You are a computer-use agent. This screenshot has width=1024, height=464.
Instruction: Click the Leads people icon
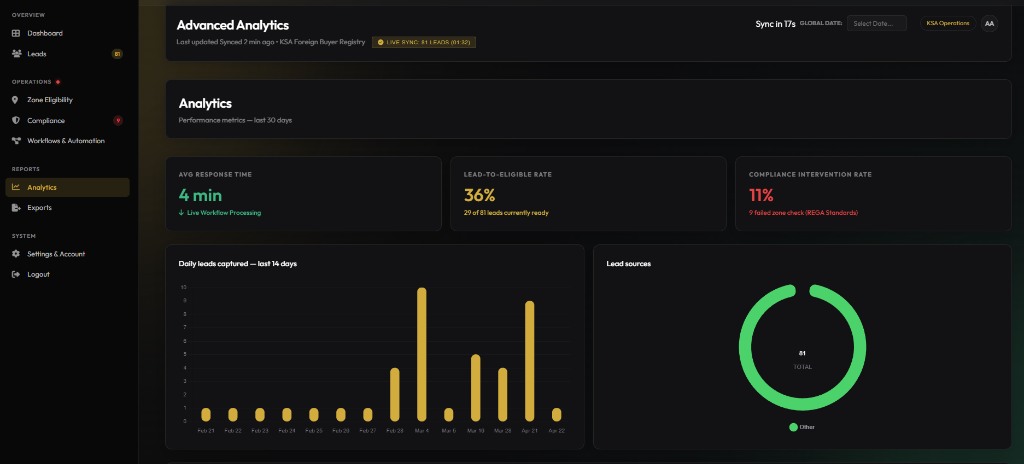coord(16,54)
